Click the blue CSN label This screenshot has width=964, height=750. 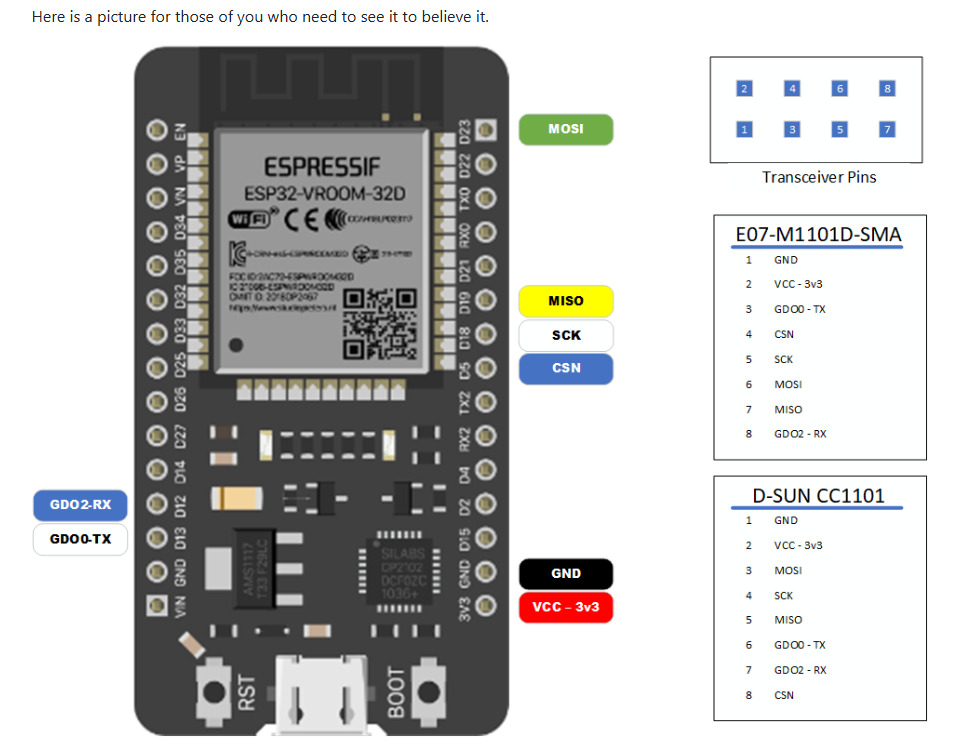[566, 368]
